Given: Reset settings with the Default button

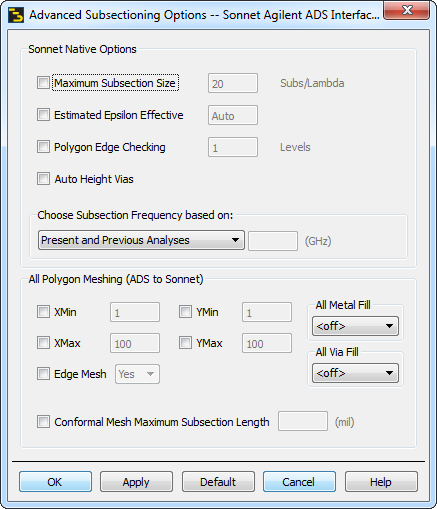Looking at the screenshot, I should (218, 482).
